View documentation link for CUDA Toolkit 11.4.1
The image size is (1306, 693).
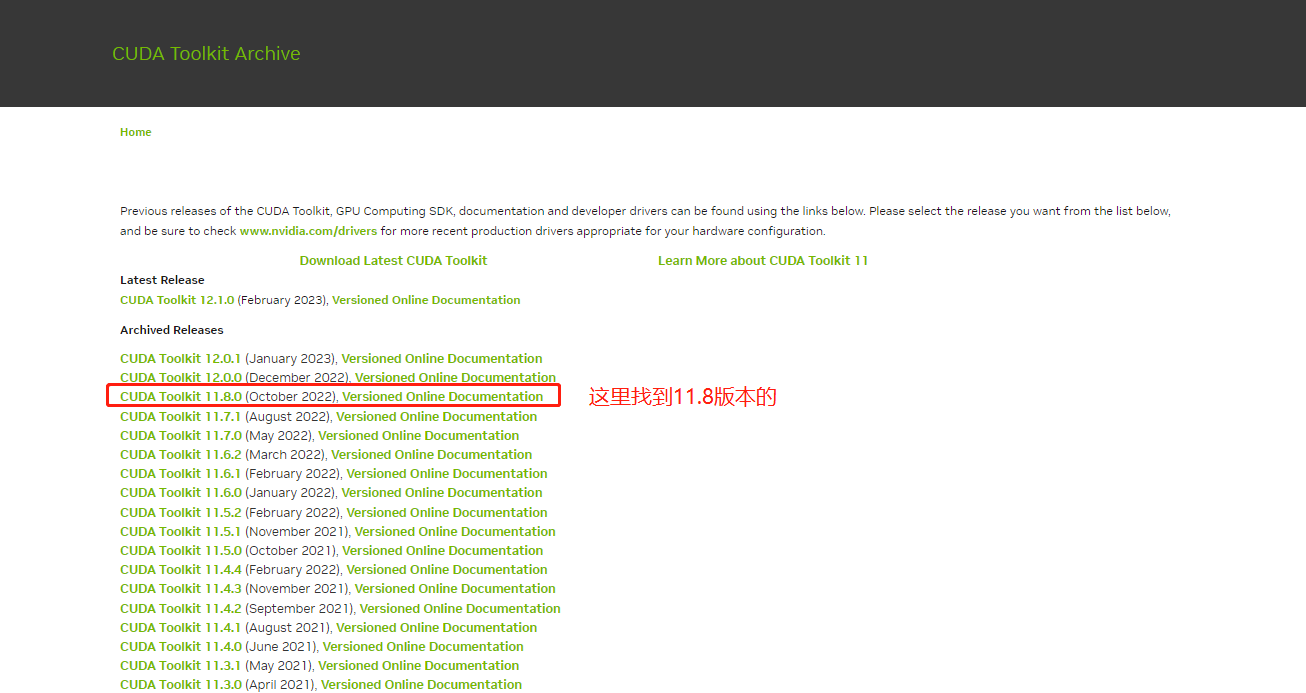[x=436, y=628]
